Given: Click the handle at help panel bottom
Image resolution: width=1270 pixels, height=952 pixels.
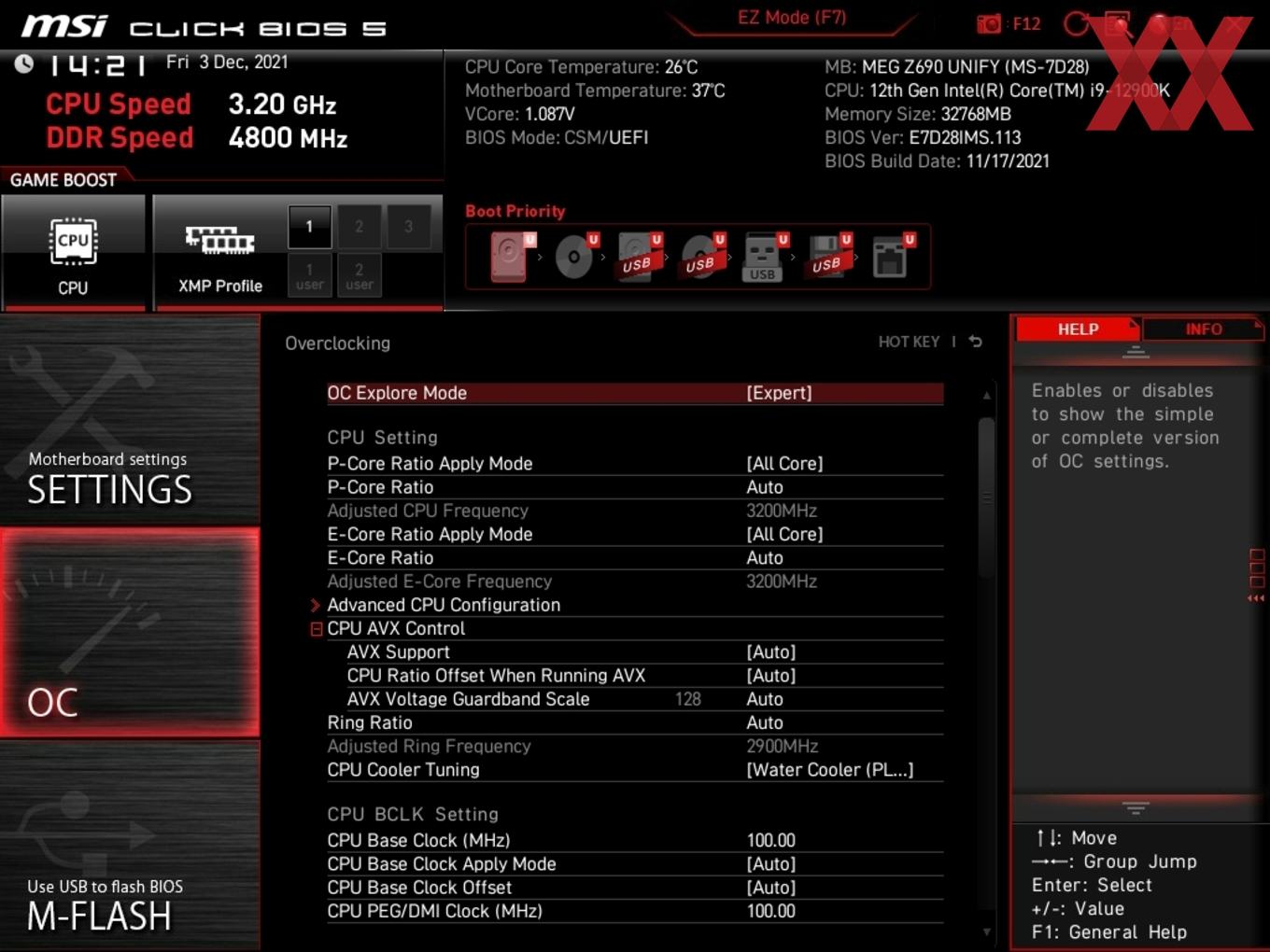Looking at the screenshot, I should point(1136,807).
